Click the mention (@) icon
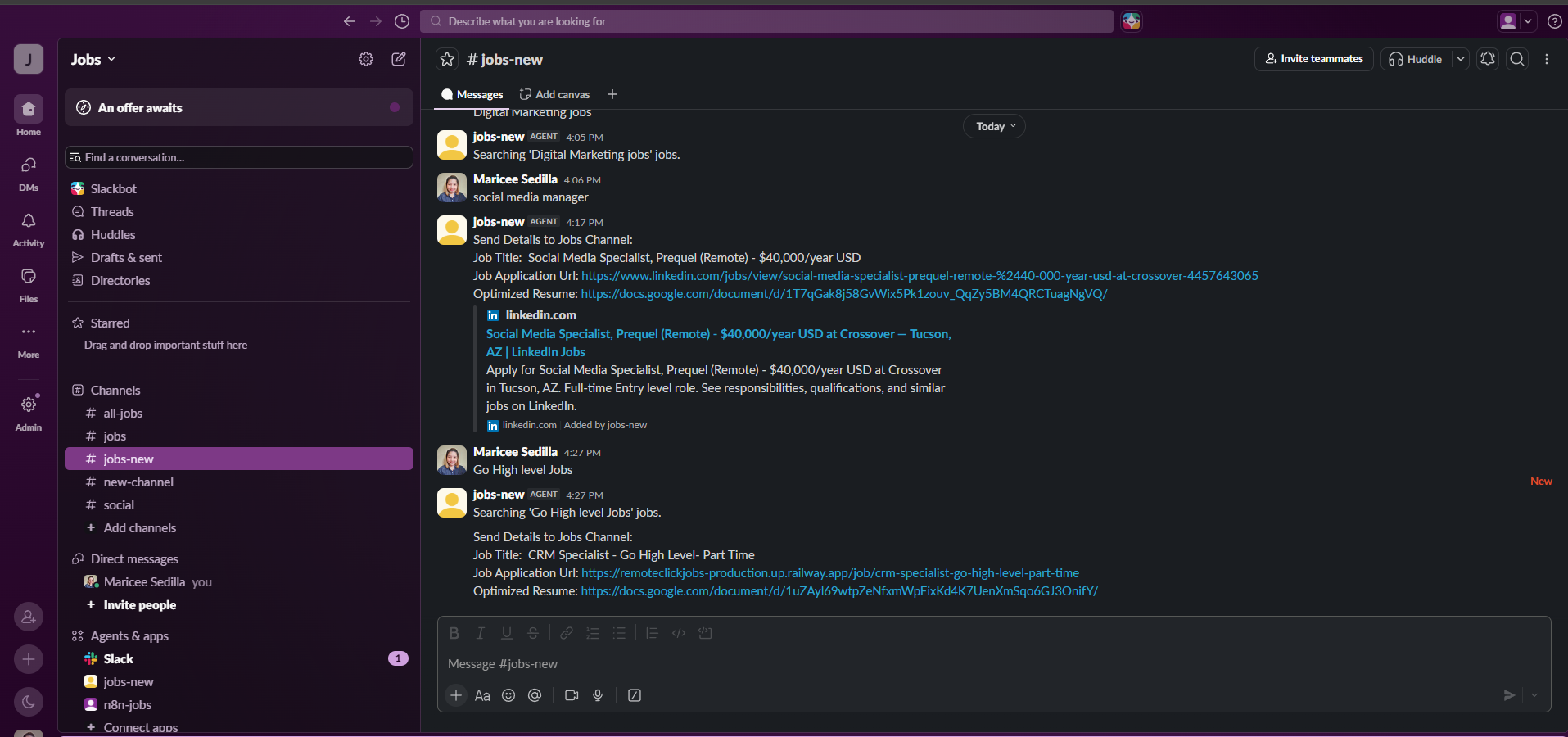 [x=535, y=695]
